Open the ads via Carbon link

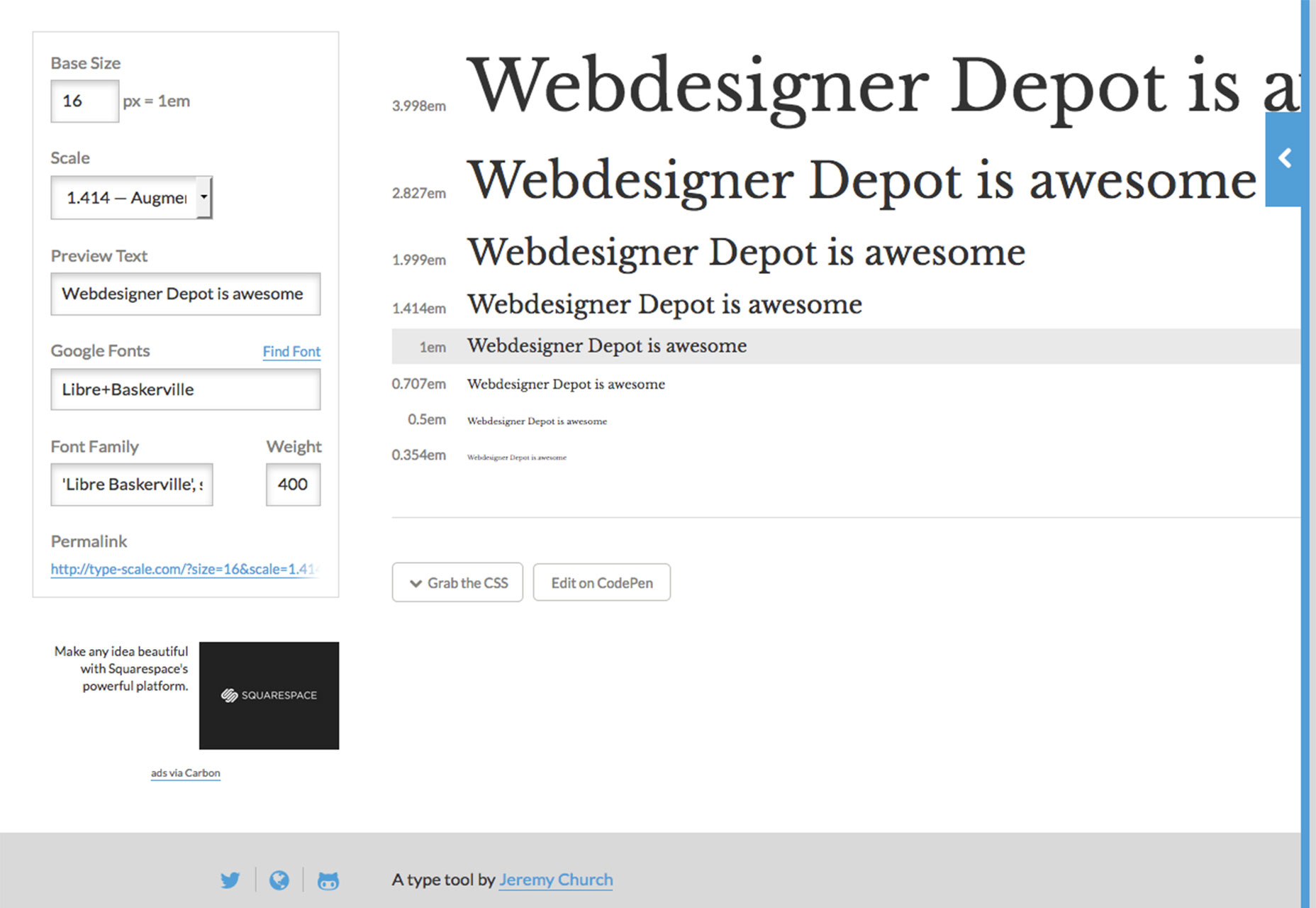(185, 773)
